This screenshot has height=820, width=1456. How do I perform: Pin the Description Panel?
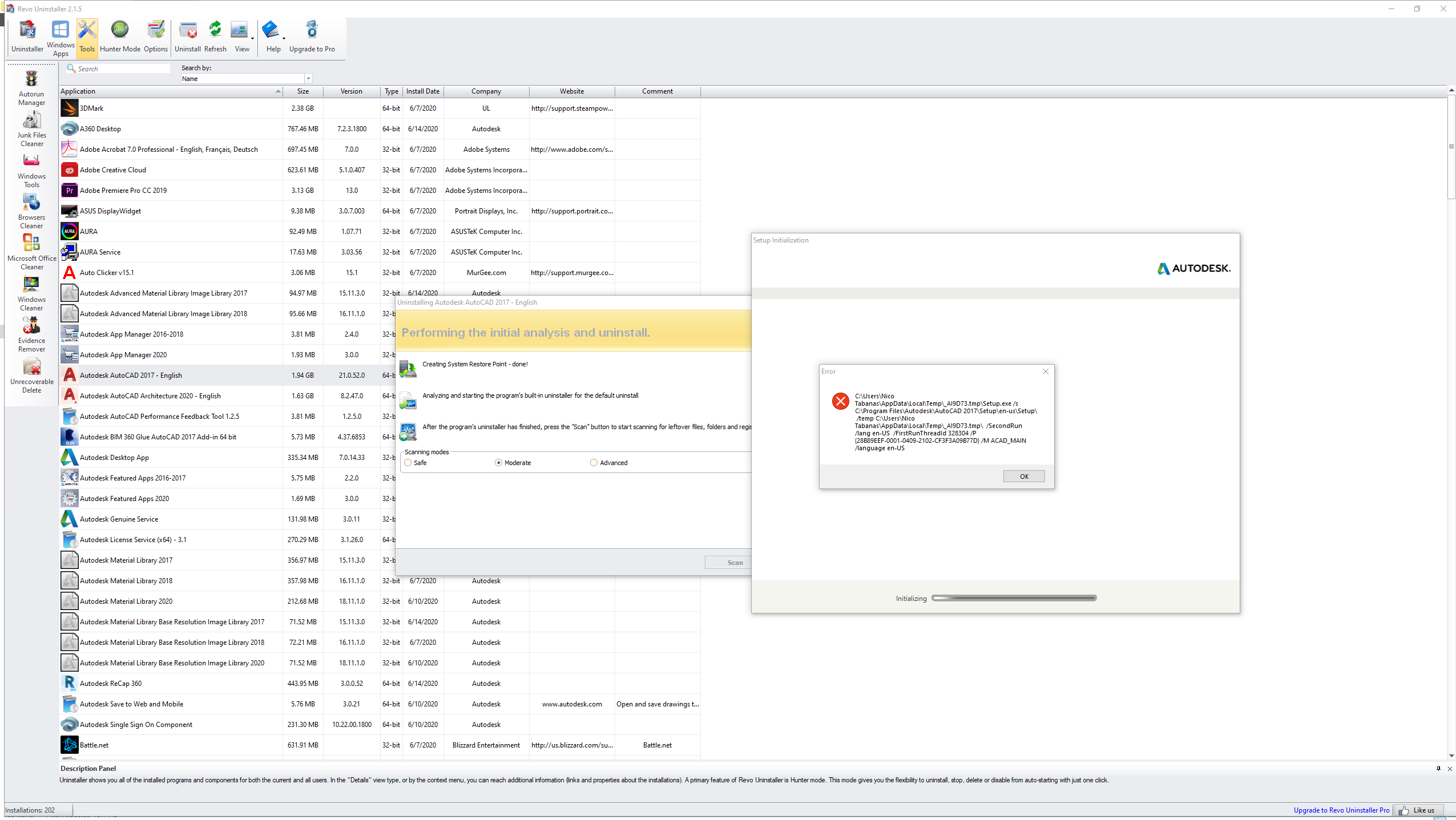pyautogui.click(x=1438, y=769)
